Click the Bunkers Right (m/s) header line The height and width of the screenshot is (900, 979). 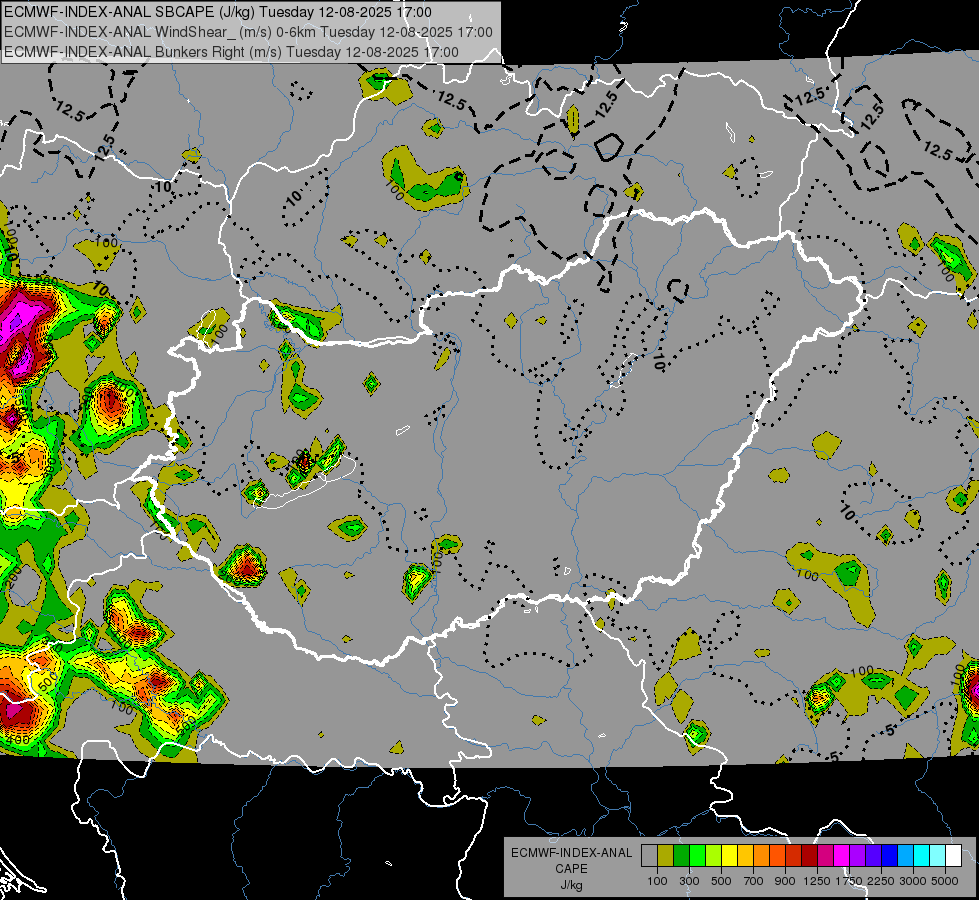[231, 52]
